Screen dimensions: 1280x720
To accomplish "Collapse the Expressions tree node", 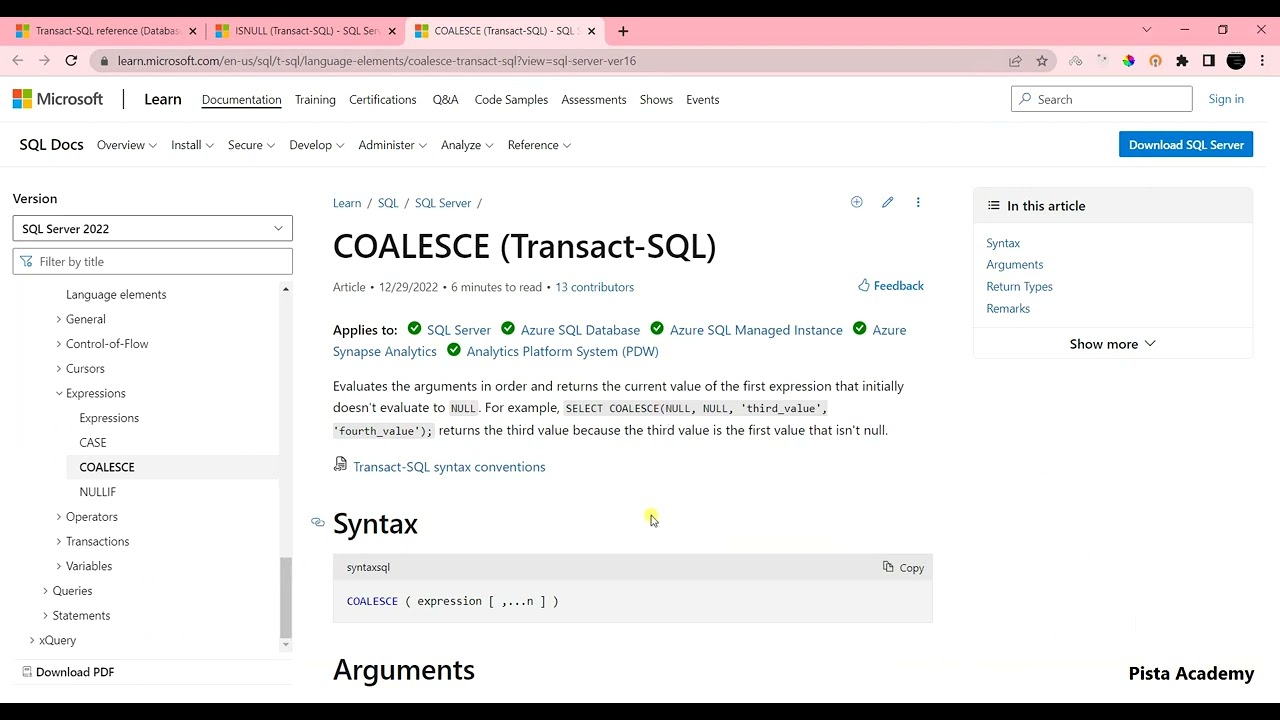I will (x=58, y=394).
